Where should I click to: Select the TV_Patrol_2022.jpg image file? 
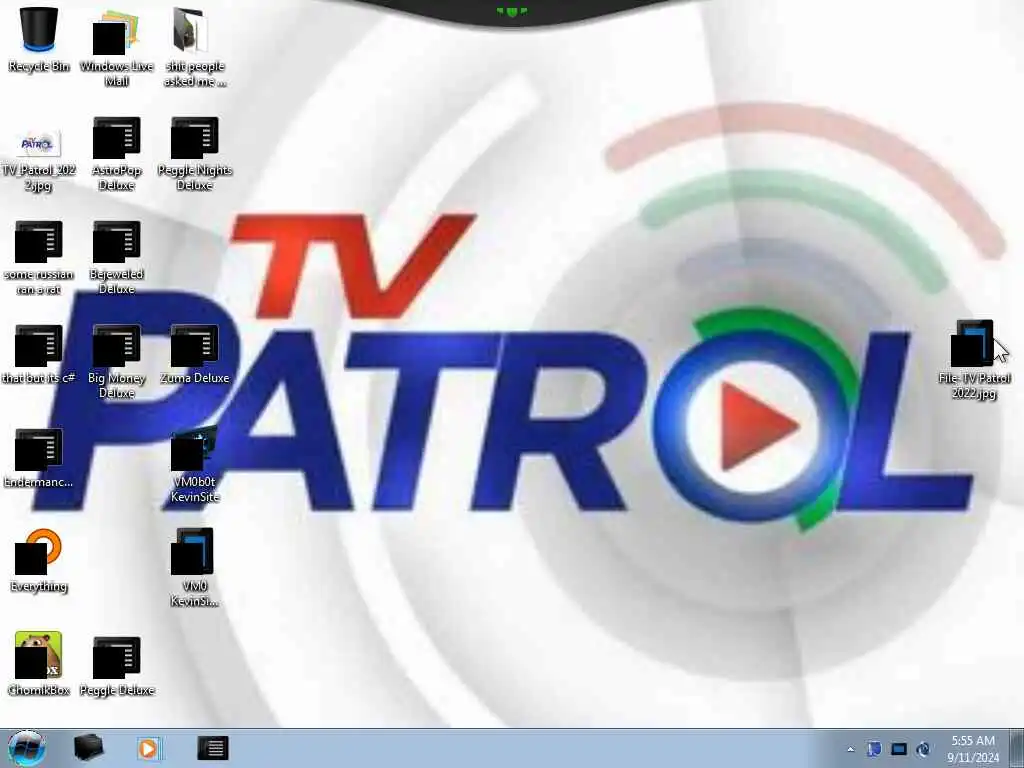tap(39, 161)
